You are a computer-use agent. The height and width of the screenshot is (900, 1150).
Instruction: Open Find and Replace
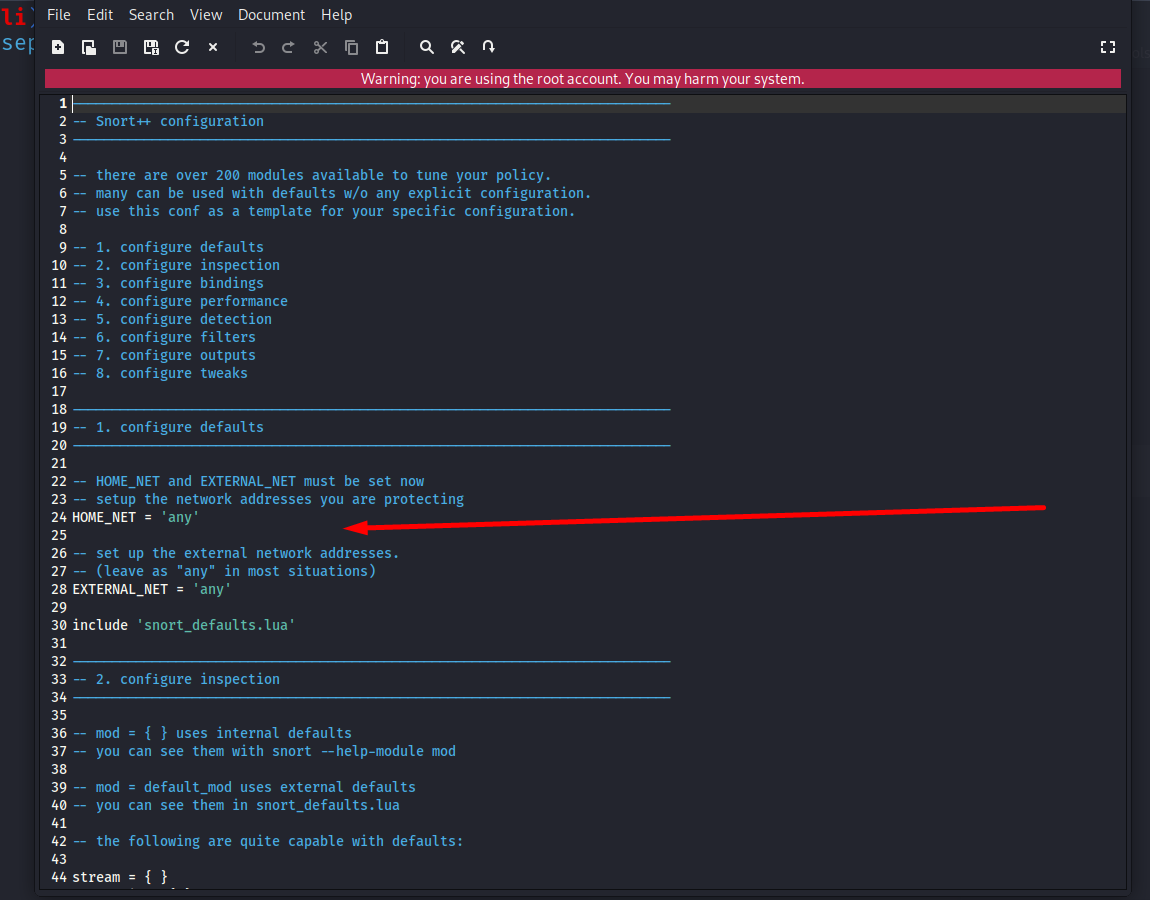(x=458, y=46)
